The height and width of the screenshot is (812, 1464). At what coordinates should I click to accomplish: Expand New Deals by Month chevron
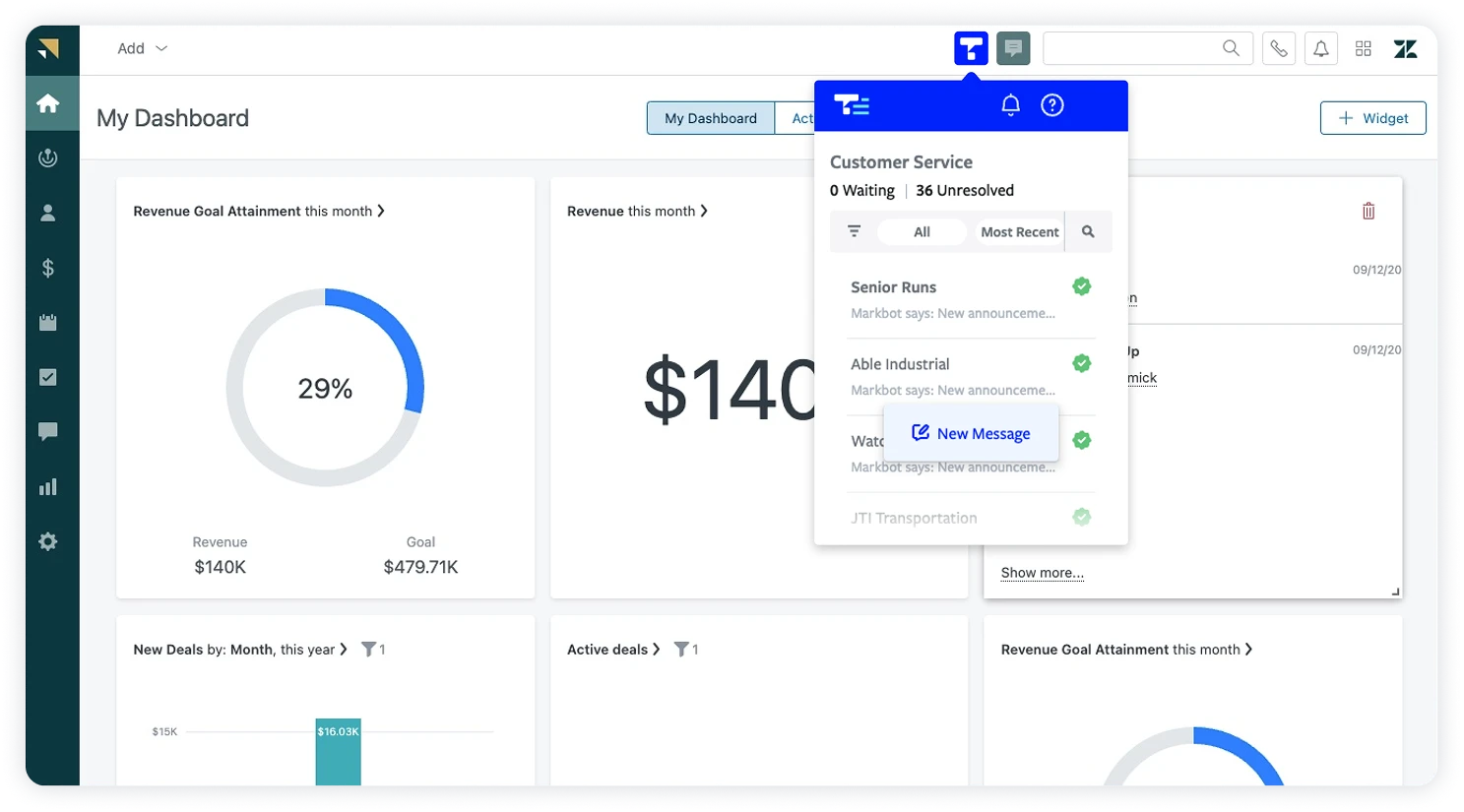[x=344, y=650]
